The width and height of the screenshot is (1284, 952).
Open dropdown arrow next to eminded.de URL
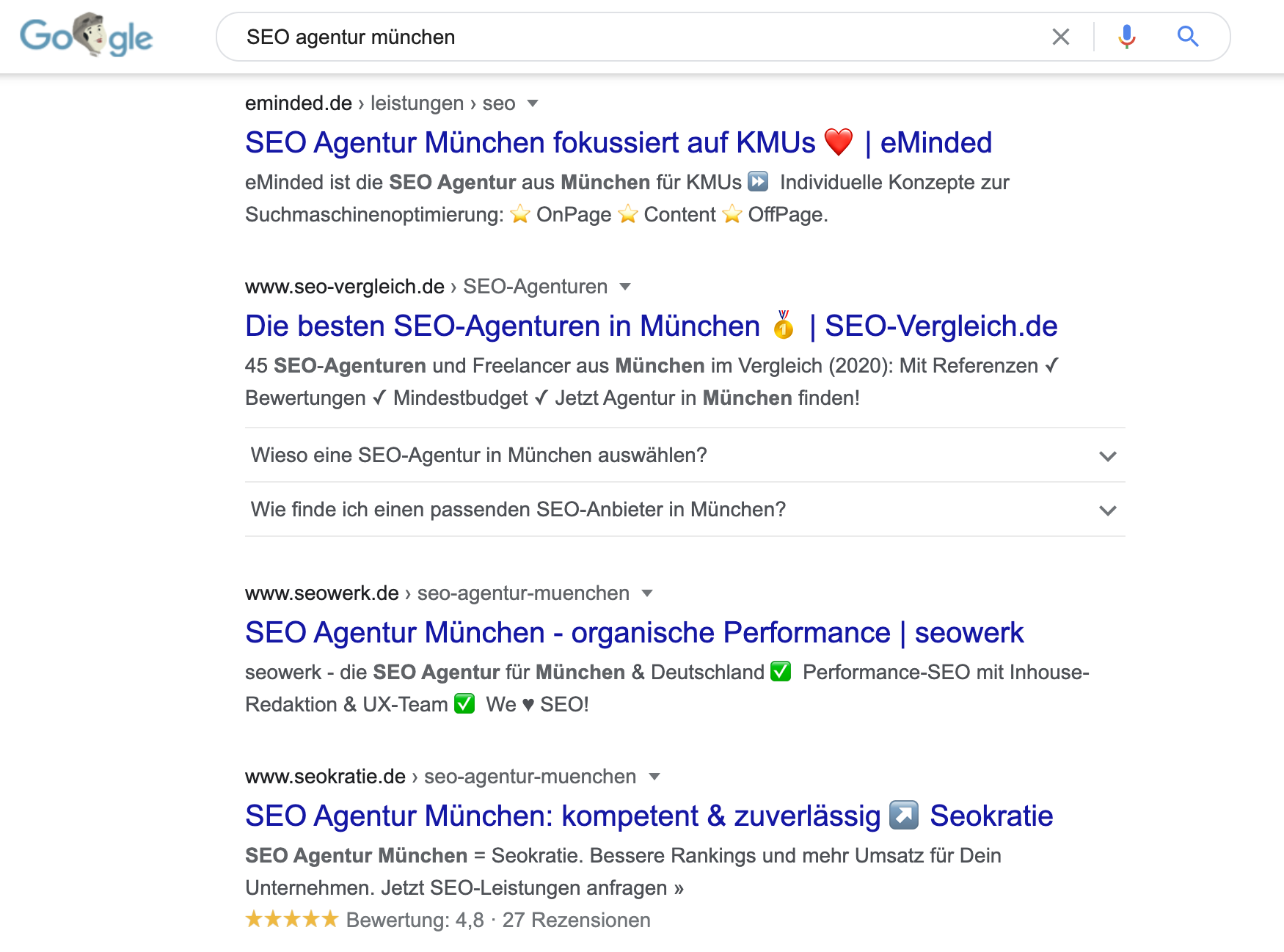click(x=533, y=103)
